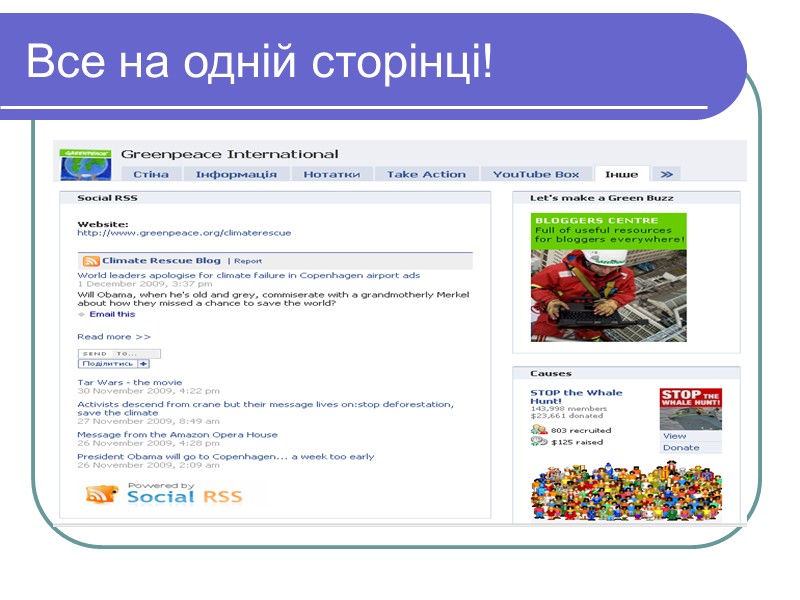Screen dimensions: 800x600
Task: Open Message from the Amazon Opera House post
Action: (178, 435)
